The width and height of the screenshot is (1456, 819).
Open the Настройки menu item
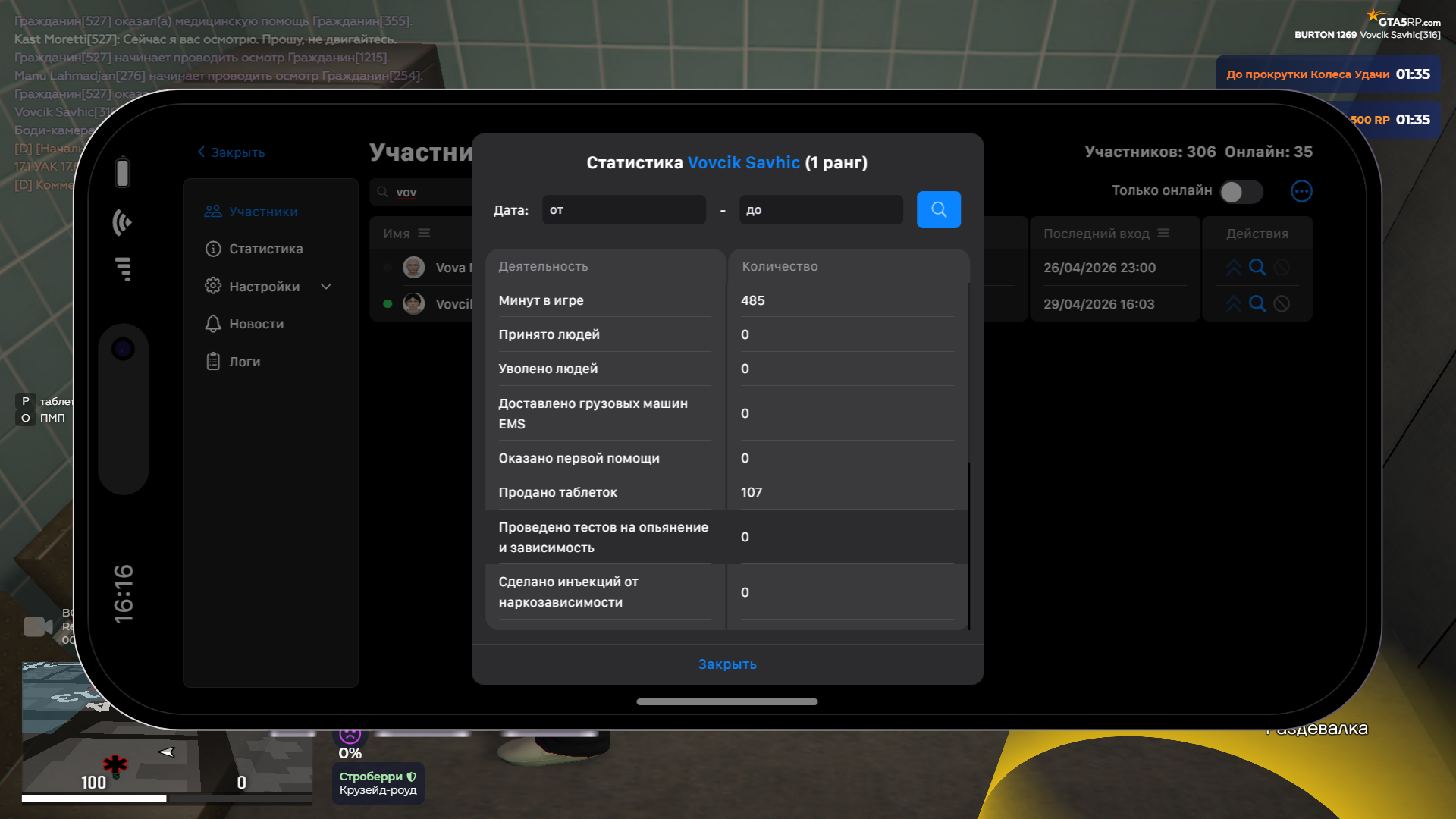[x=264, y=287]
